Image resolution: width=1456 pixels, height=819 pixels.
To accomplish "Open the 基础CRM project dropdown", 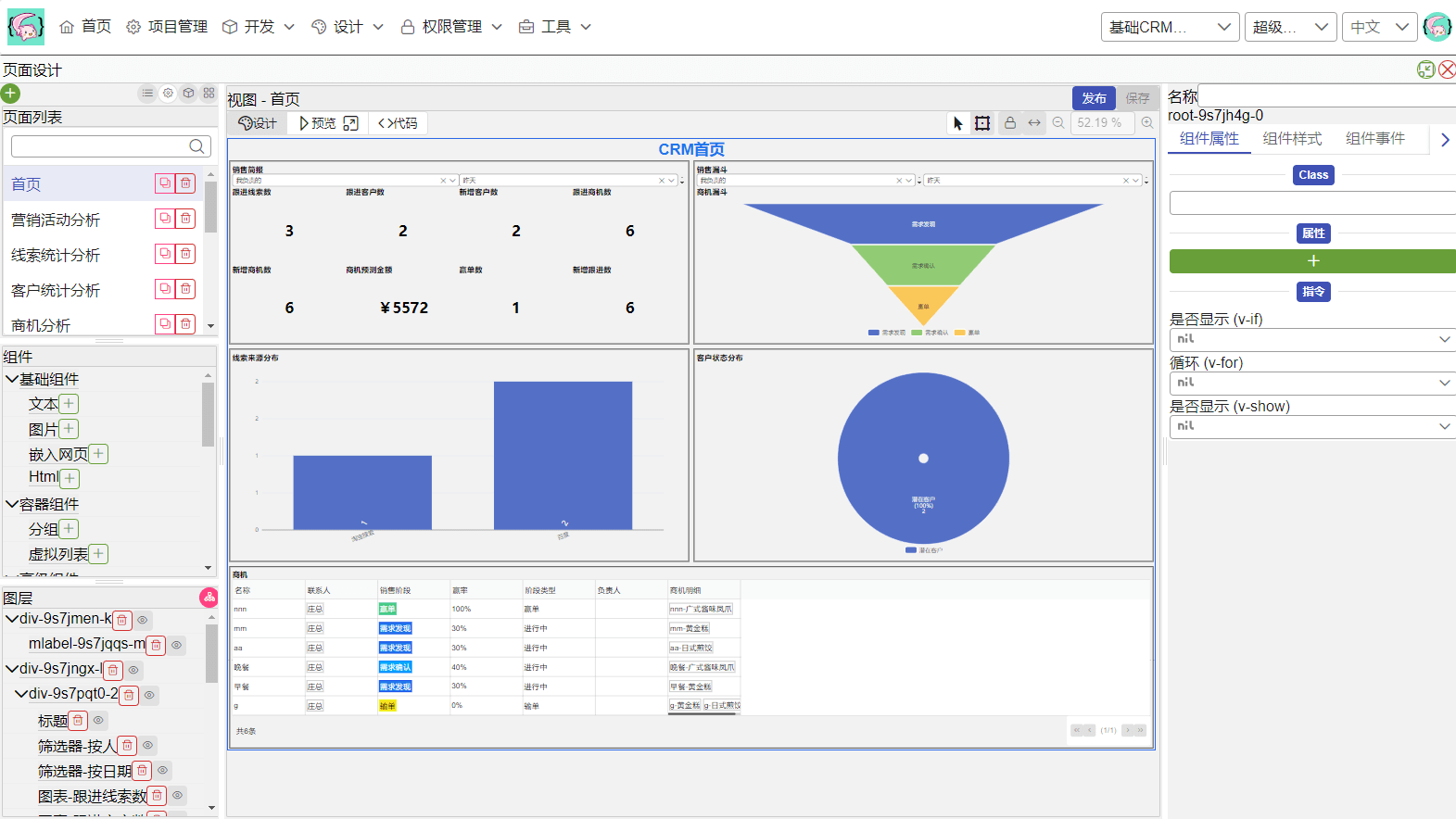I will [1171, 27].
